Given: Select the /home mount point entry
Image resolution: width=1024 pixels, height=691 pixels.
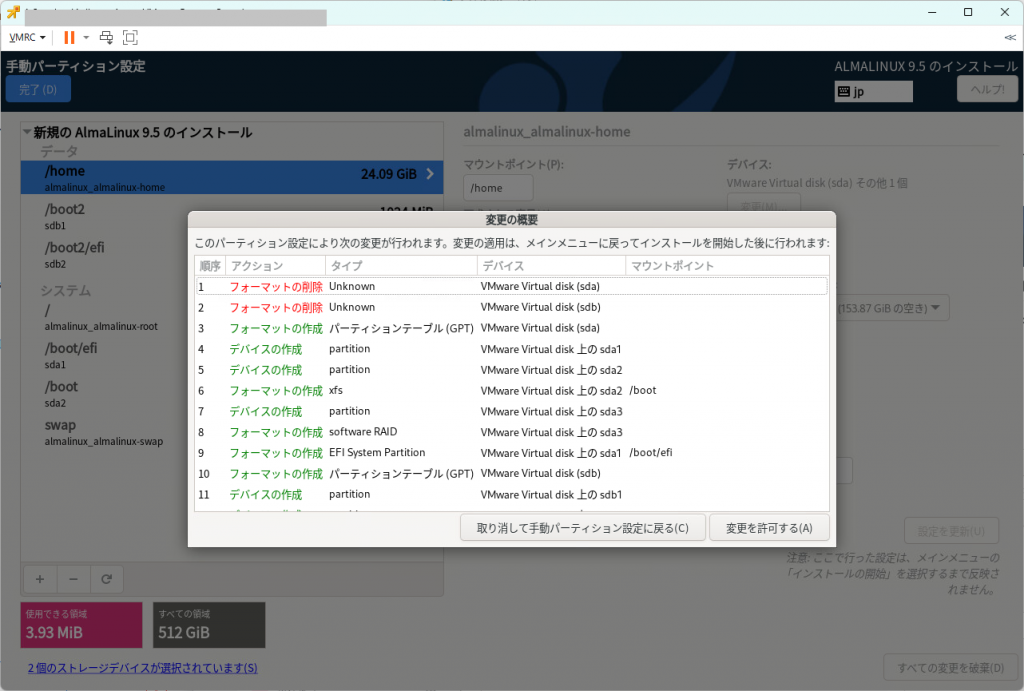Looking at the screenshot, I should pos(232,178).
